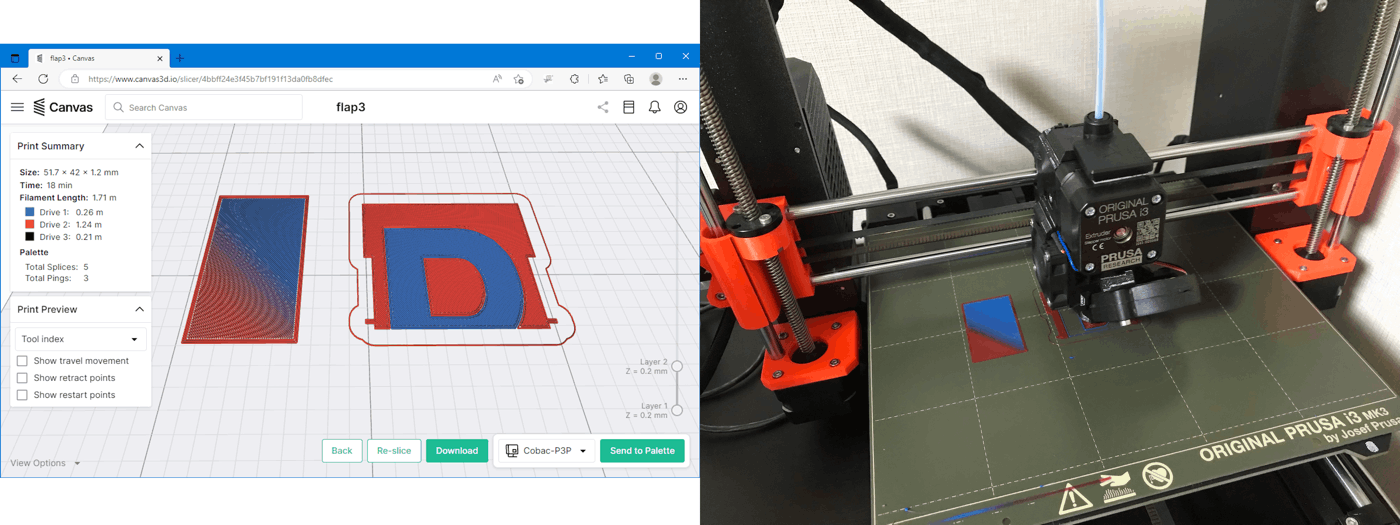This screenshot has height=525, width=1400.
Task: Click the search magnifier icon in Canvas
Action: point(119,107)
